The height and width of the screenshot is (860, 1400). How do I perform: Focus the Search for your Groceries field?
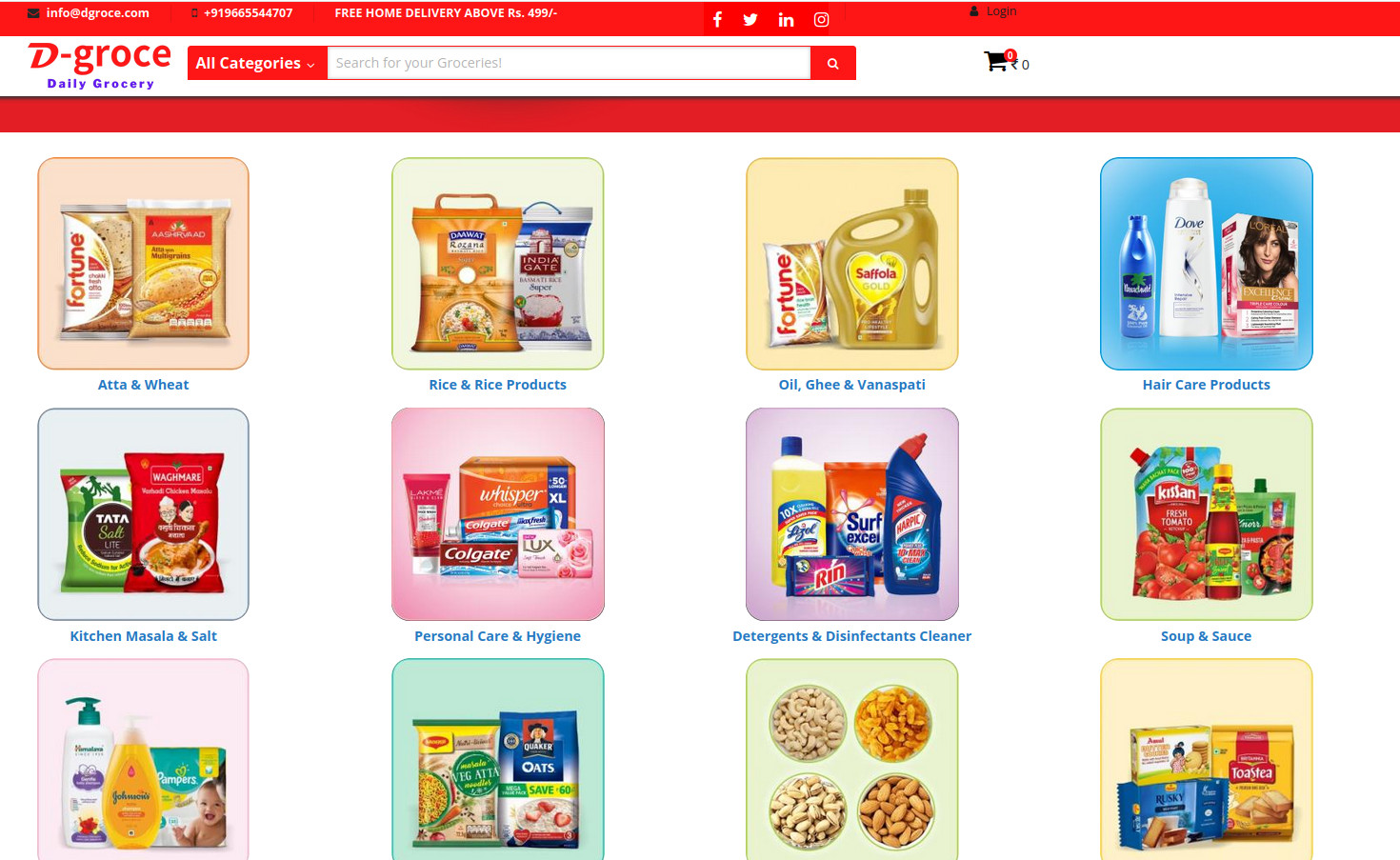pyautogui.click(x=569, y=63)
